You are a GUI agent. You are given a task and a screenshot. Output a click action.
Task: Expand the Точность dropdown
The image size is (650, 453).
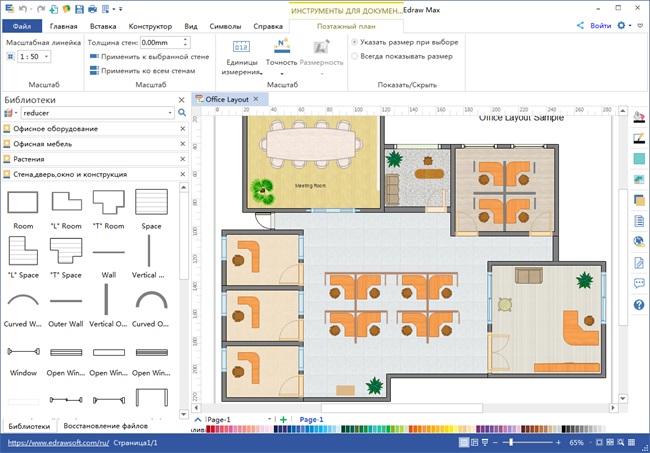pyautogui.click(x=281, y=73)
